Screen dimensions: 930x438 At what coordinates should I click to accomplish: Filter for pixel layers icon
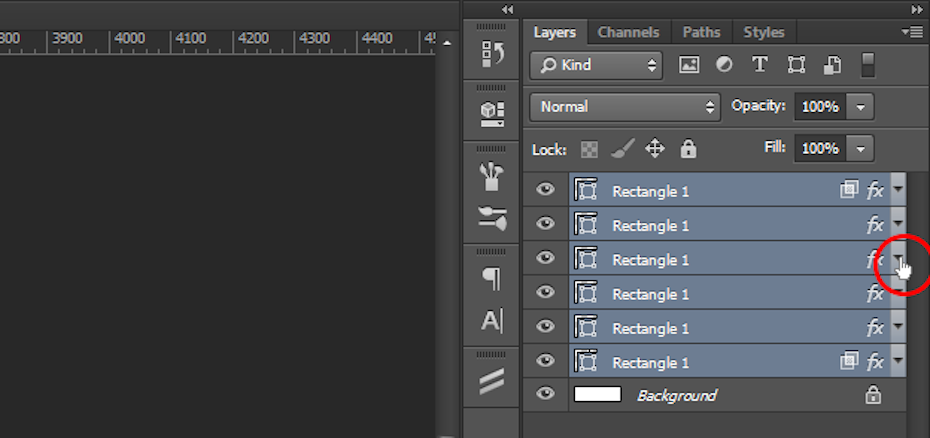click(688, 65)
